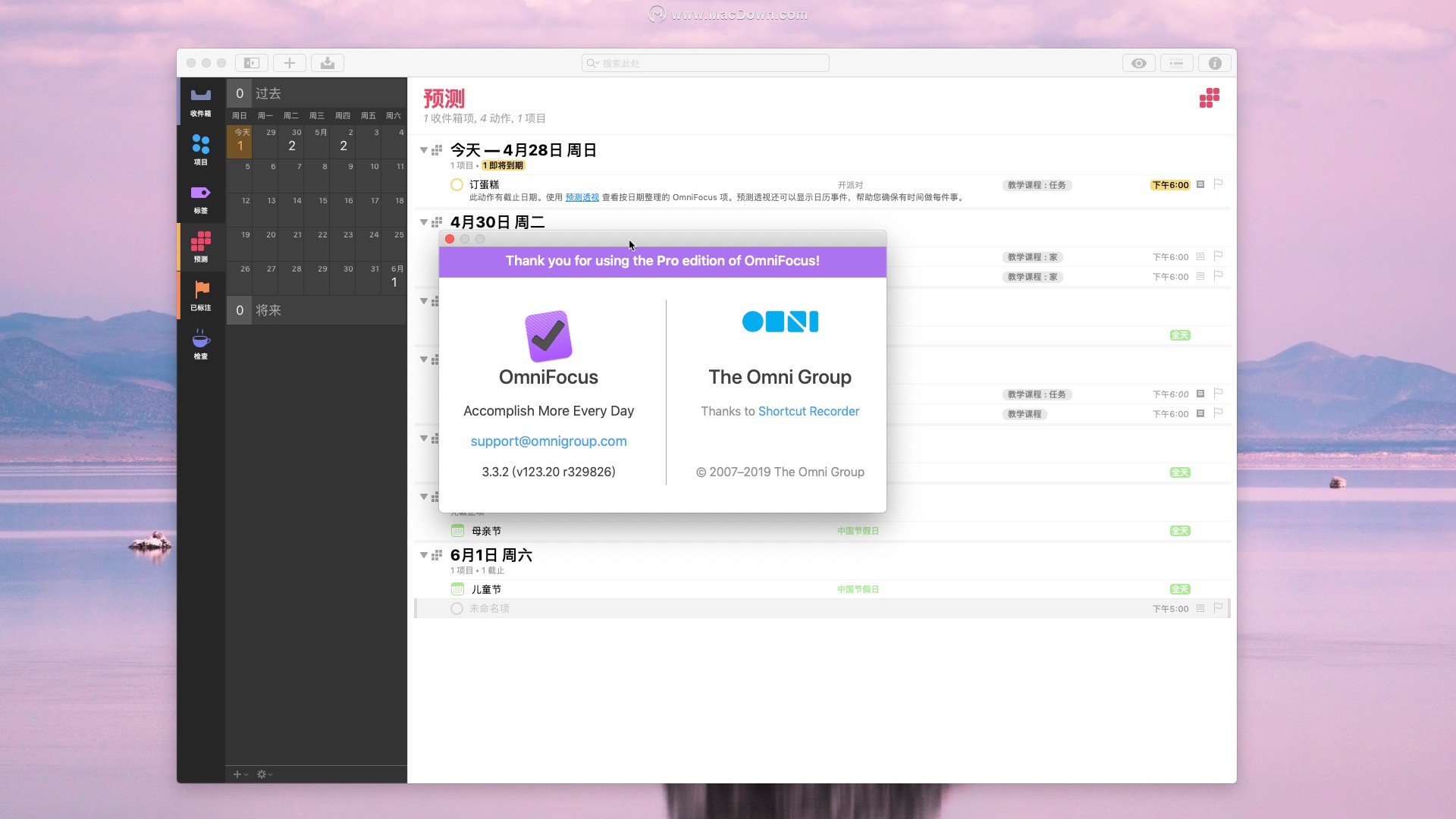Open the inspector with the info toolbar button
The height and width of the screenshot is (819, 1456).
click(1215, 63)
